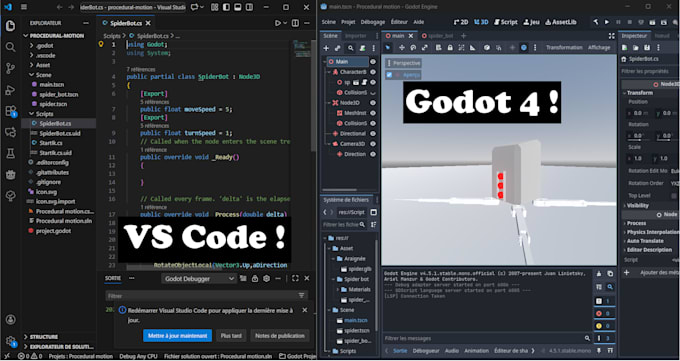Click Plus tard button in update notification
The image size is (680, 361).
231,335
